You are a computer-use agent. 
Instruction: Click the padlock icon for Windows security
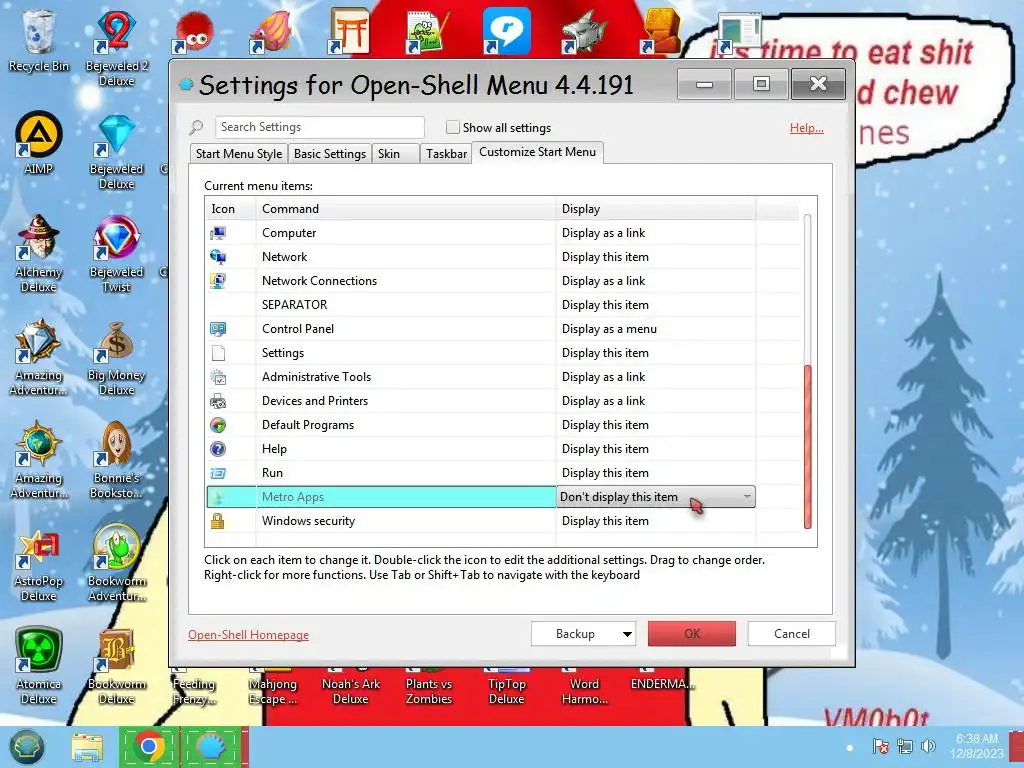click(218, 521)
